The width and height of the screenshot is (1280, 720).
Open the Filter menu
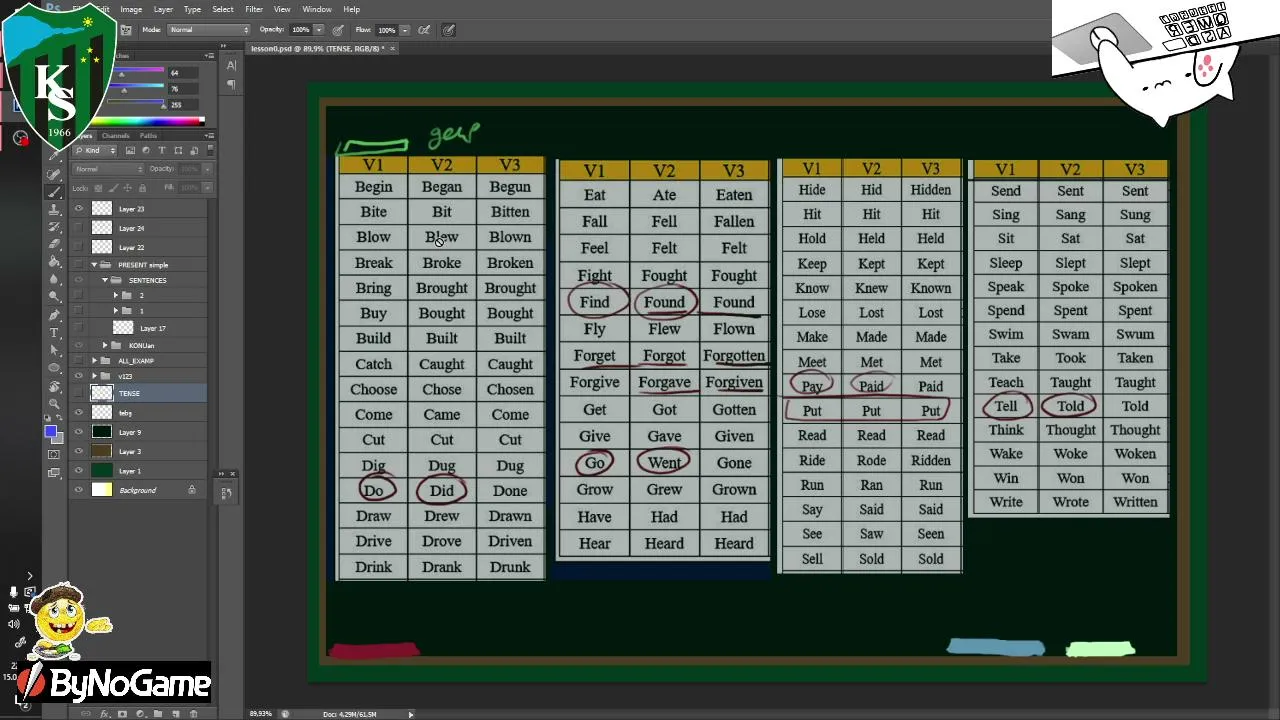pos(254,9)
